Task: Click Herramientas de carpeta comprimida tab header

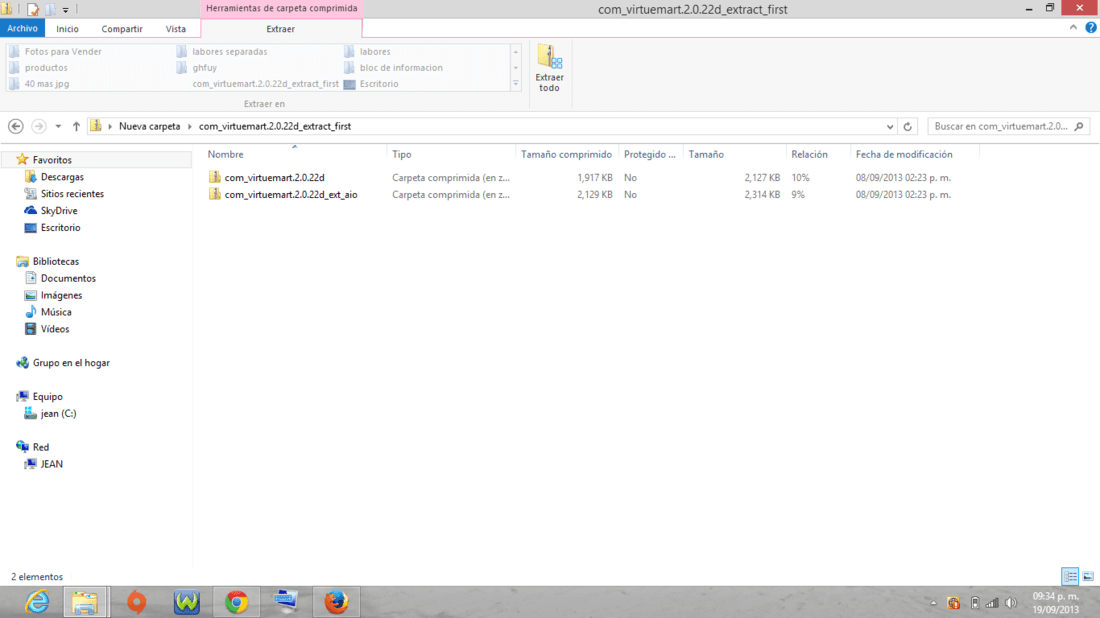Action: [x=281, y=8]
